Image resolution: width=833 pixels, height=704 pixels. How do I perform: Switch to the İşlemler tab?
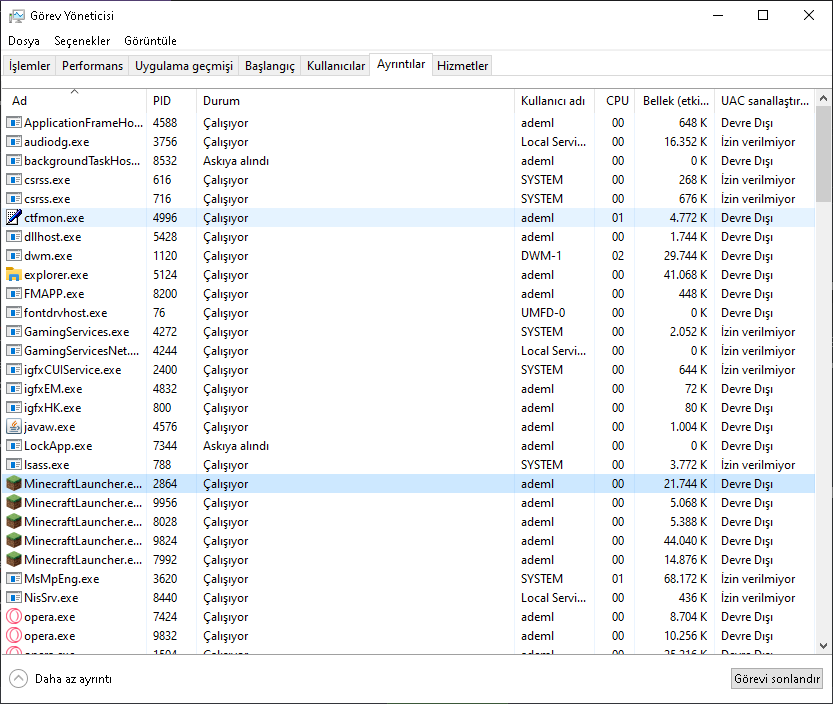click(29, 66)
